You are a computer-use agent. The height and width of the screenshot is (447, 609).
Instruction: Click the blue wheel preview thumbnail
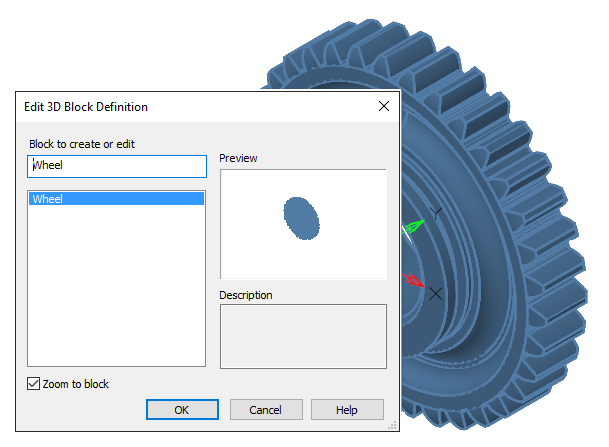[302, 218]
